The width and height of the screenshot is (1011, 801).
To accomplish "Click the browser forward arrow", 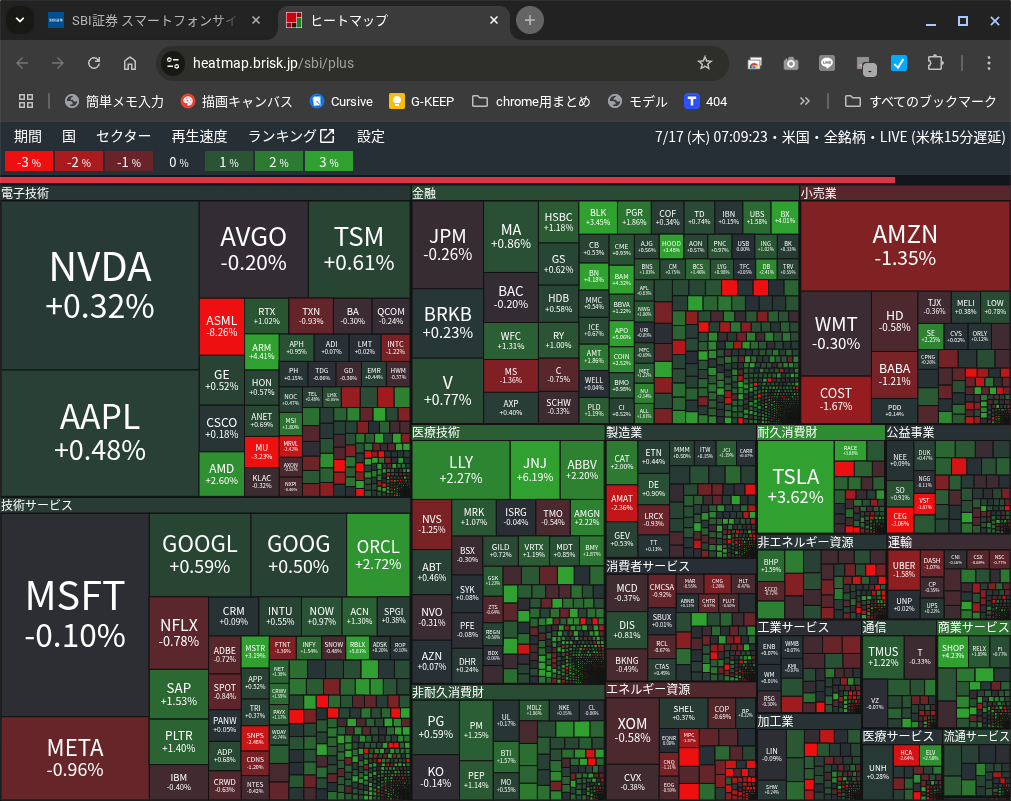I will pos(58,63).
